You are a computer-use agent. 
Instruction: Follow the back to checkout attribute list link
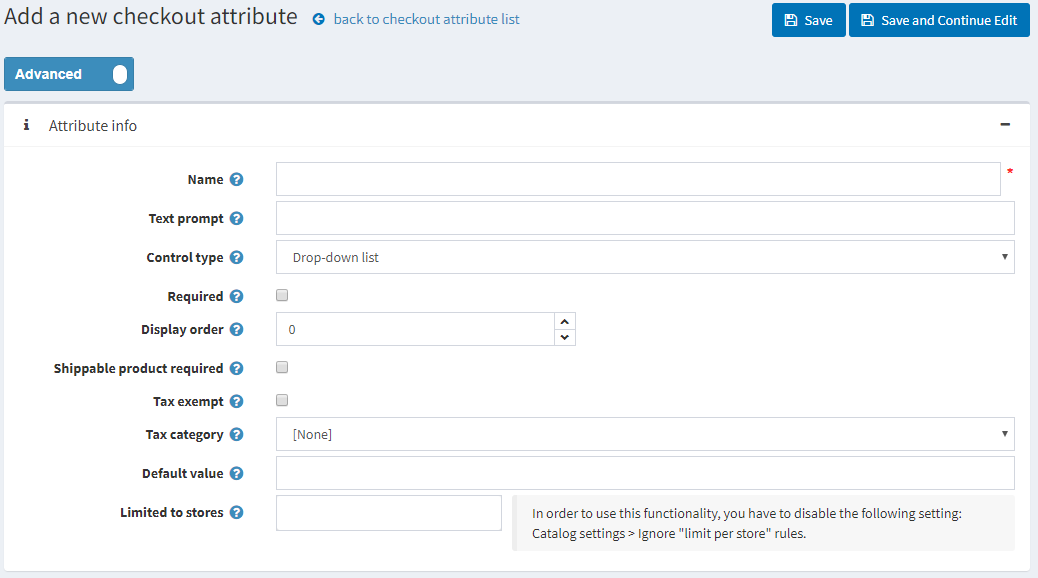click(x=425, y=19)
